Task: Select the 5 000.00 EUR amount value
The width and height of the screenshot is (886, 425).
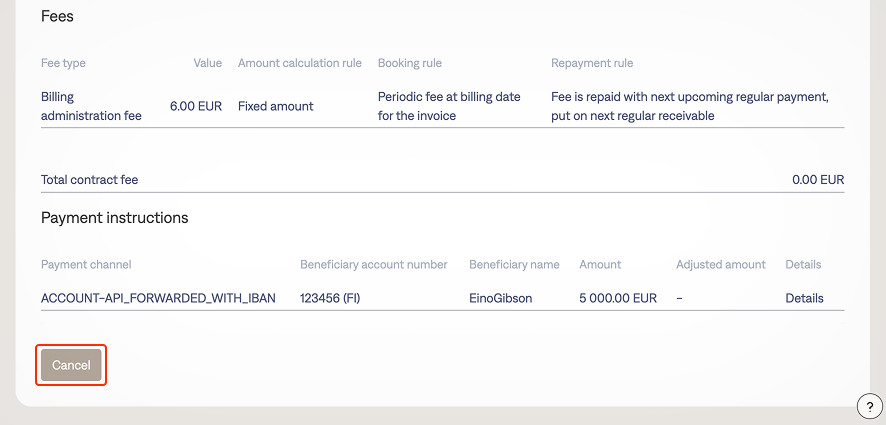Action: coord(617,298)
